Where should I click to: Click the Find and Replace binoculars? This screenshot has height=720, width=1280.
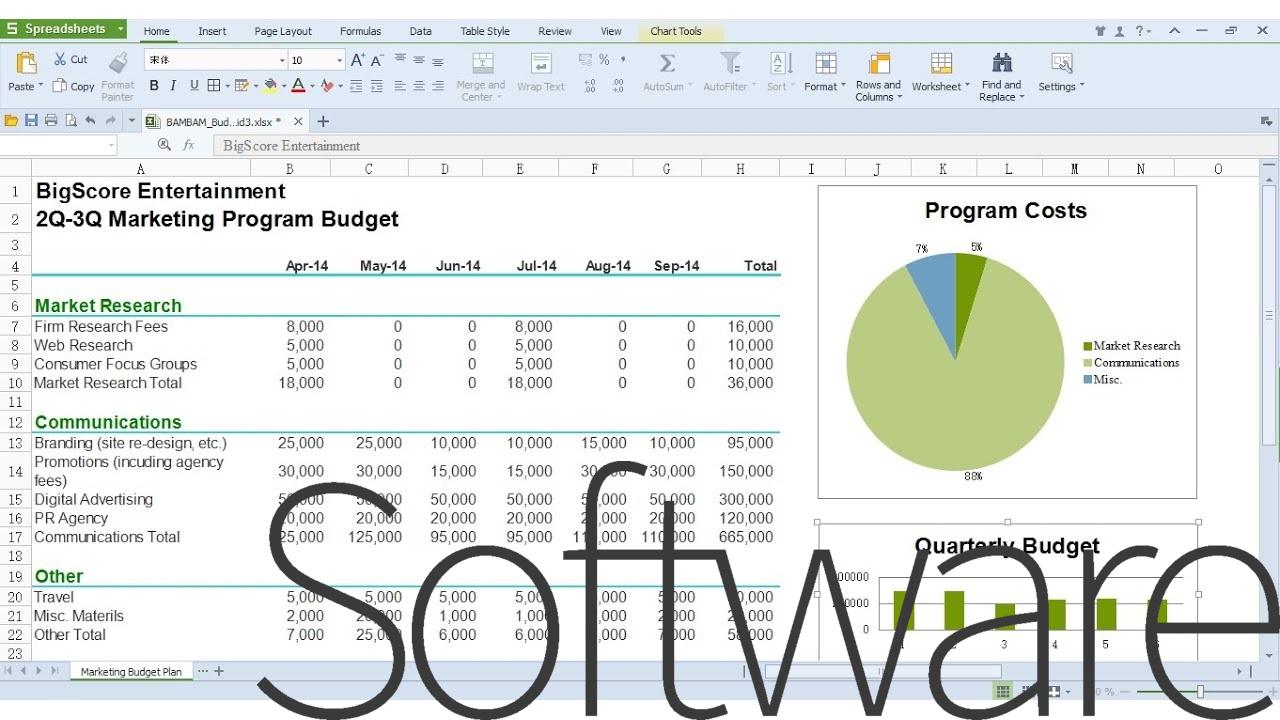pos(1002,63)
